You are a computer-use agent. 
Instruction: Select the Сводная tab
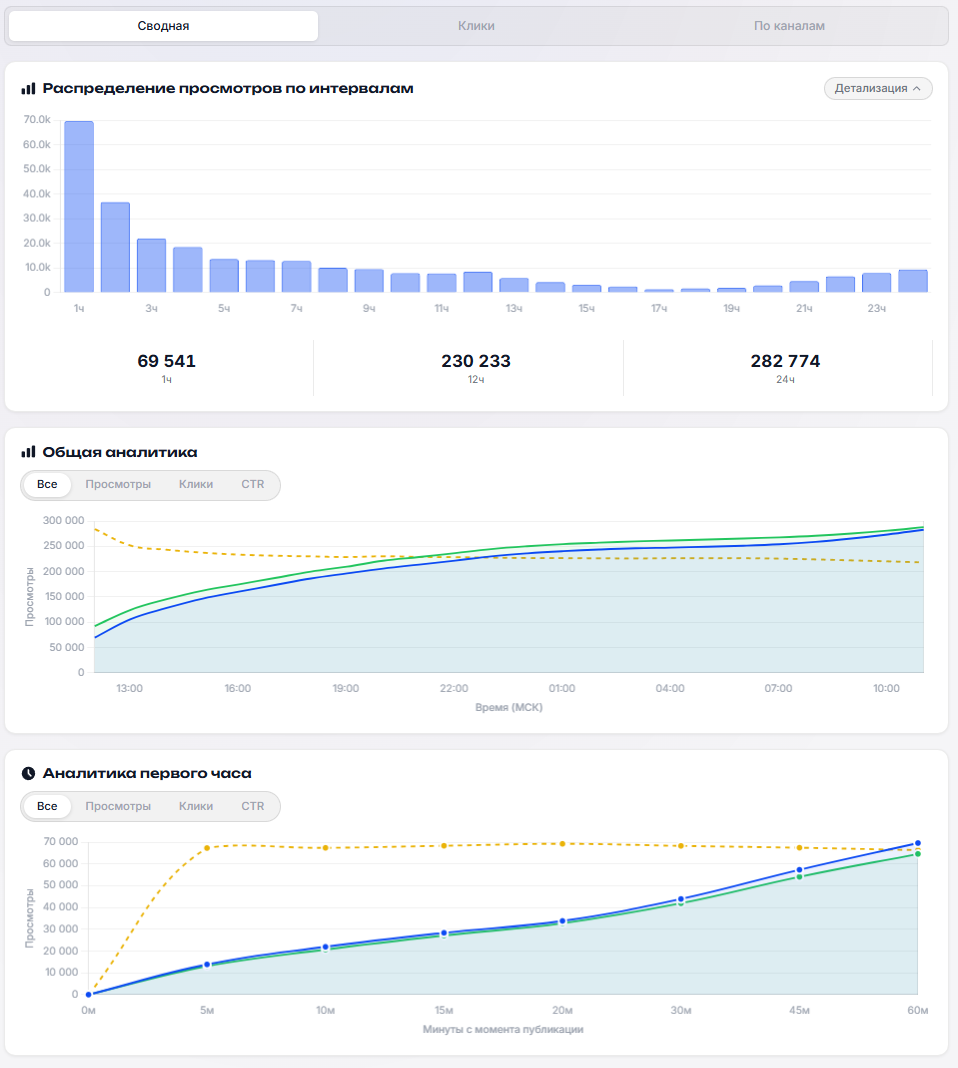coord(163,26)
